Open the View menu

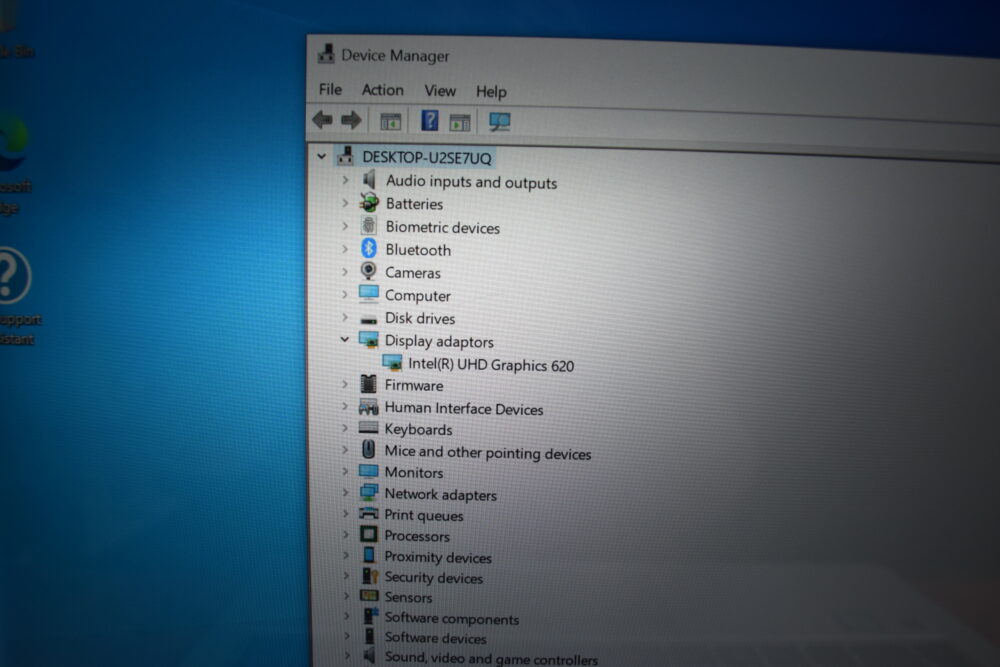click(x=440, y=91)
